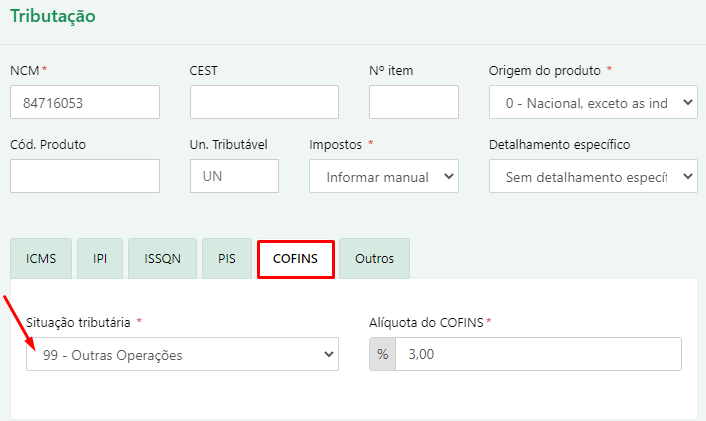
Task: Click the percent symbol beside the alíquota field
Action: pyautogui.click(x=382, y=354)
